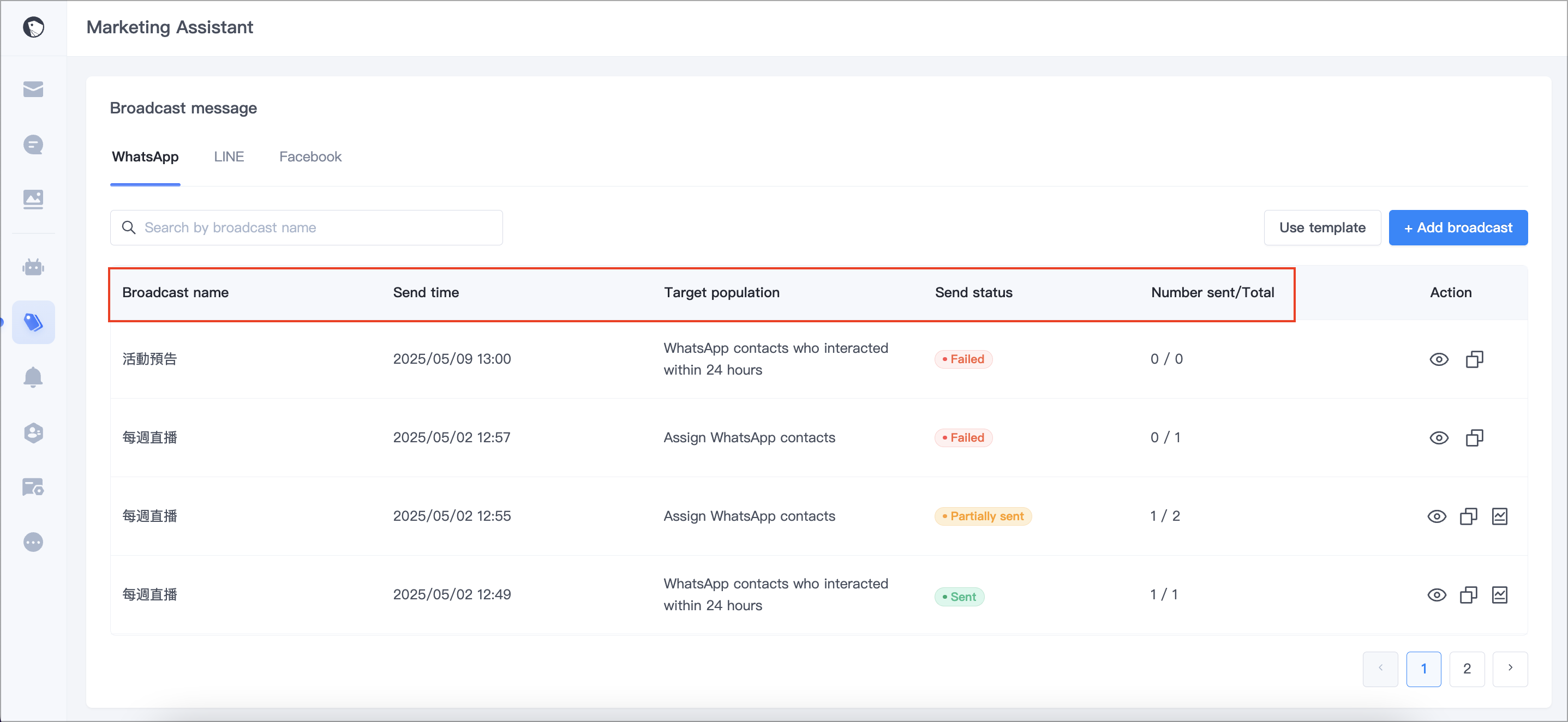
Task: Click the 1 / 2 sent count
Action: pyautogui.click(x=1165, y=516)
